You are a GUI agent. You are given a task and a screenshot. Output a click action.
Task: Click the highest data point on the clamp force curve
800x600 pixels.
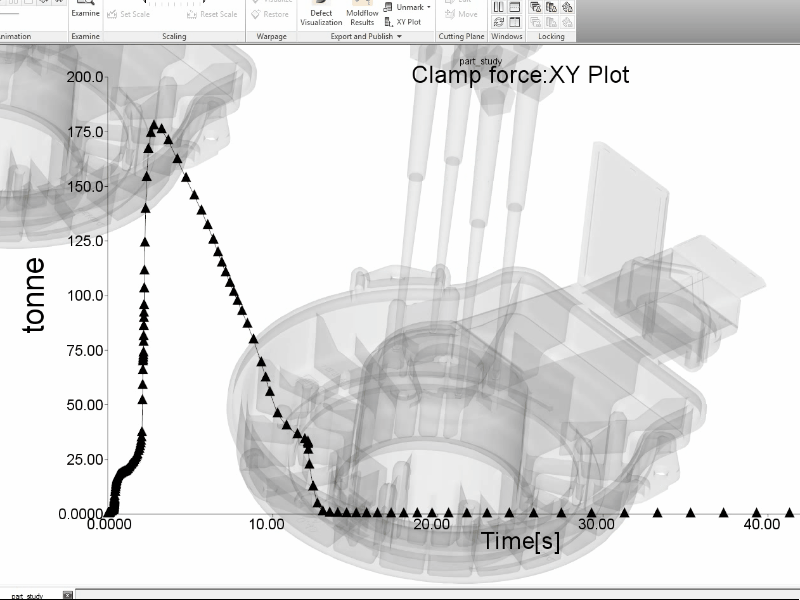[x=154, y=124]
